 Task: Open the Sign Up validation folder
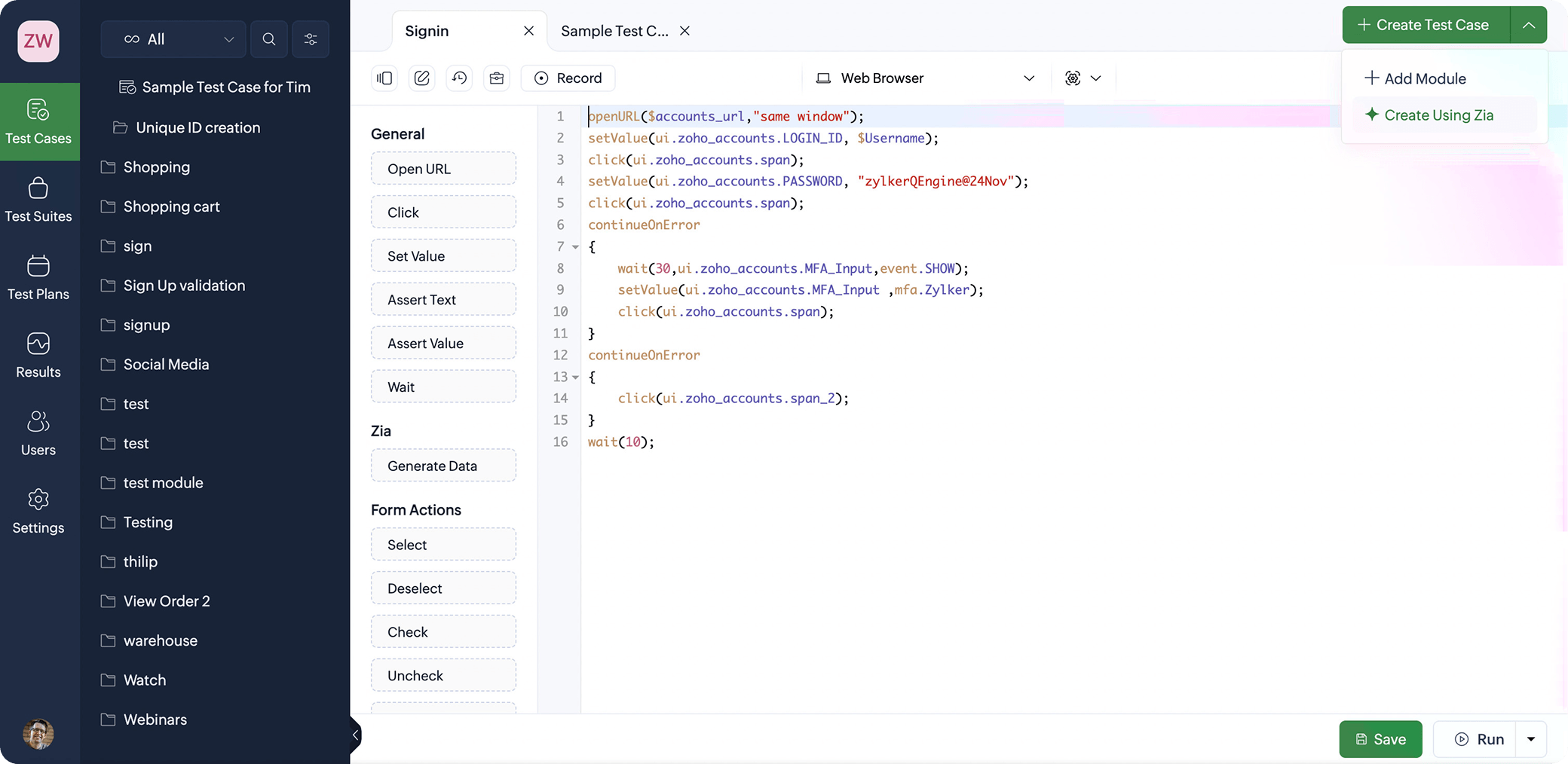point(173,286)
